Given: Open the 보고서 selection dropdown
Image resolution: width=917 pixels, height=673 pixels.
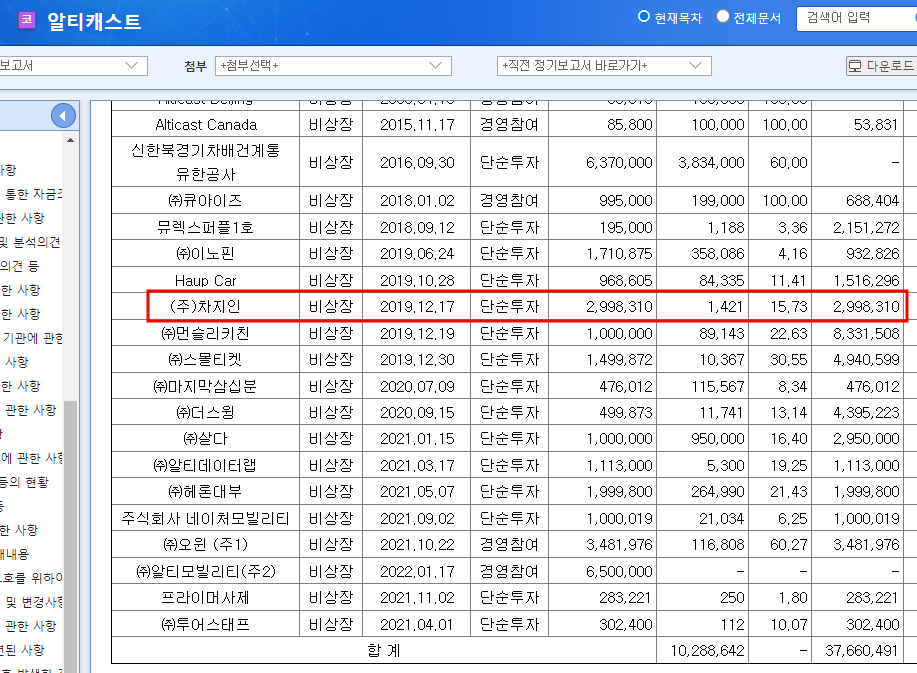Looking at the screenshot, I should pos(73,65).
